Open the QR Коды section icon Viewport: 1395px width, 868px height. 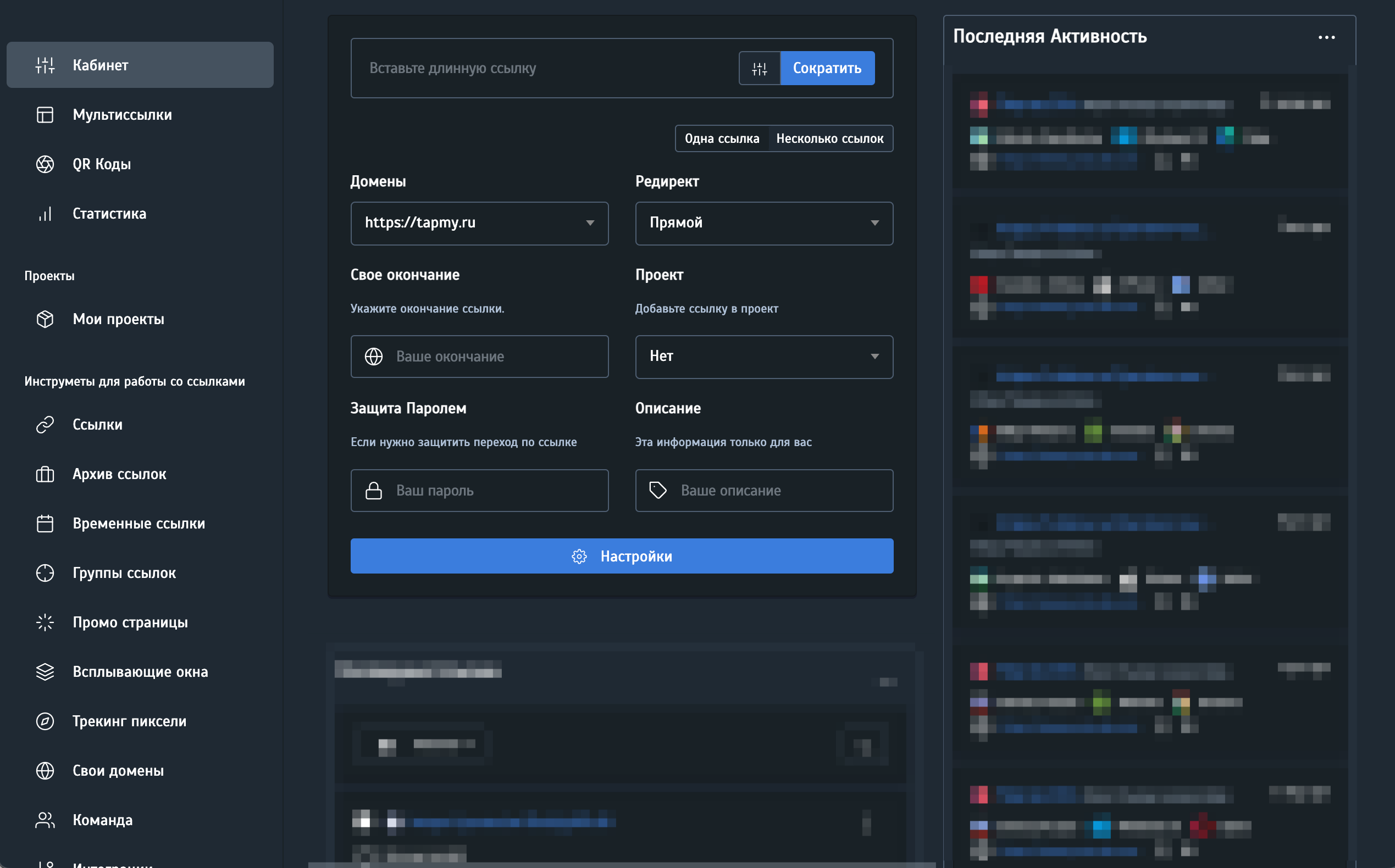tap(45, 164)
